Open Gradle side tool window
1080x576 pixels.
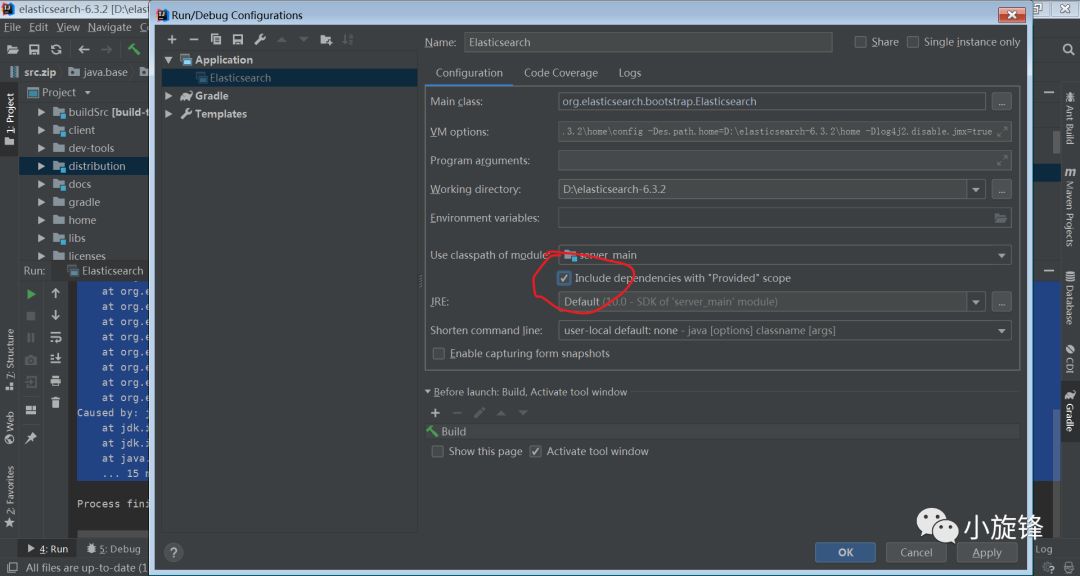pyautogui.click(x=1070, y=411)
